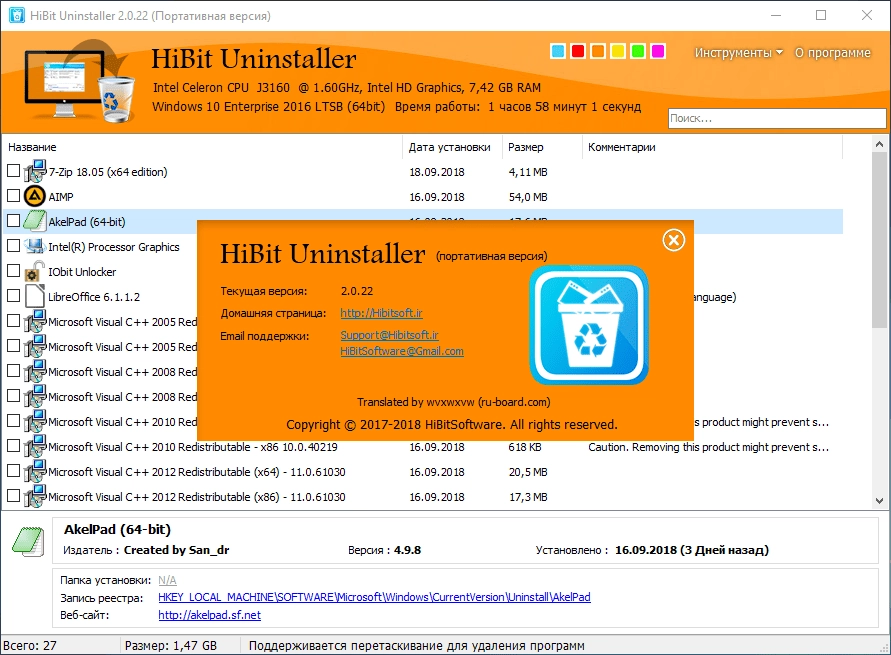Click the HiBit monitor and trash header logo
The image size is (891, 655).
point(80,81)
